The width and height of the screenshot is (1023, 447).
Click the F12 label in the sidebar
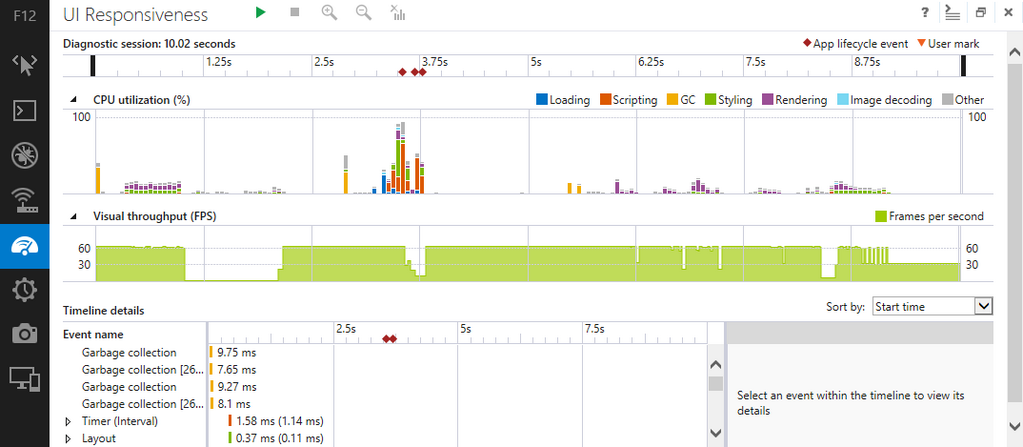point(25,15)
